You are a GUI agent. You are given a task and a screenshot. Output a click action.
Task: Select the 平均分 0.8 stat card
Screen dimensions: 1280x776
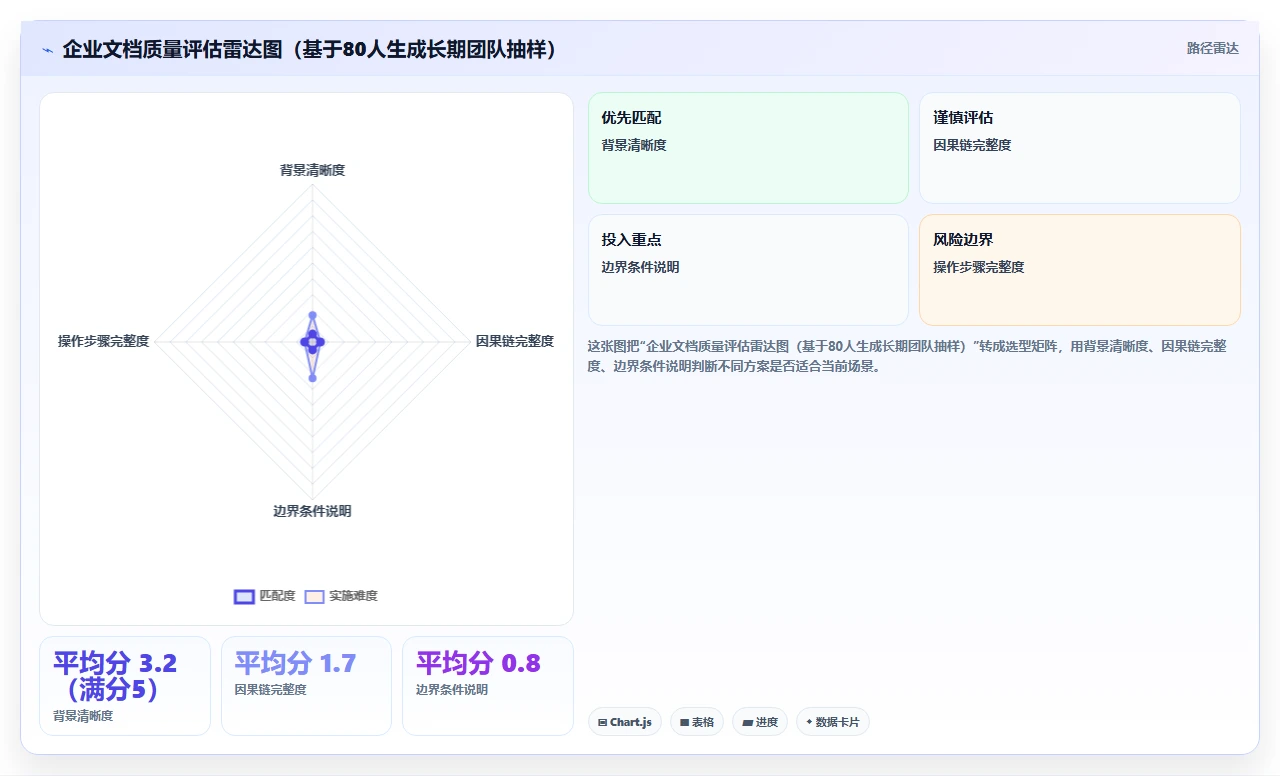coord(488,686)
